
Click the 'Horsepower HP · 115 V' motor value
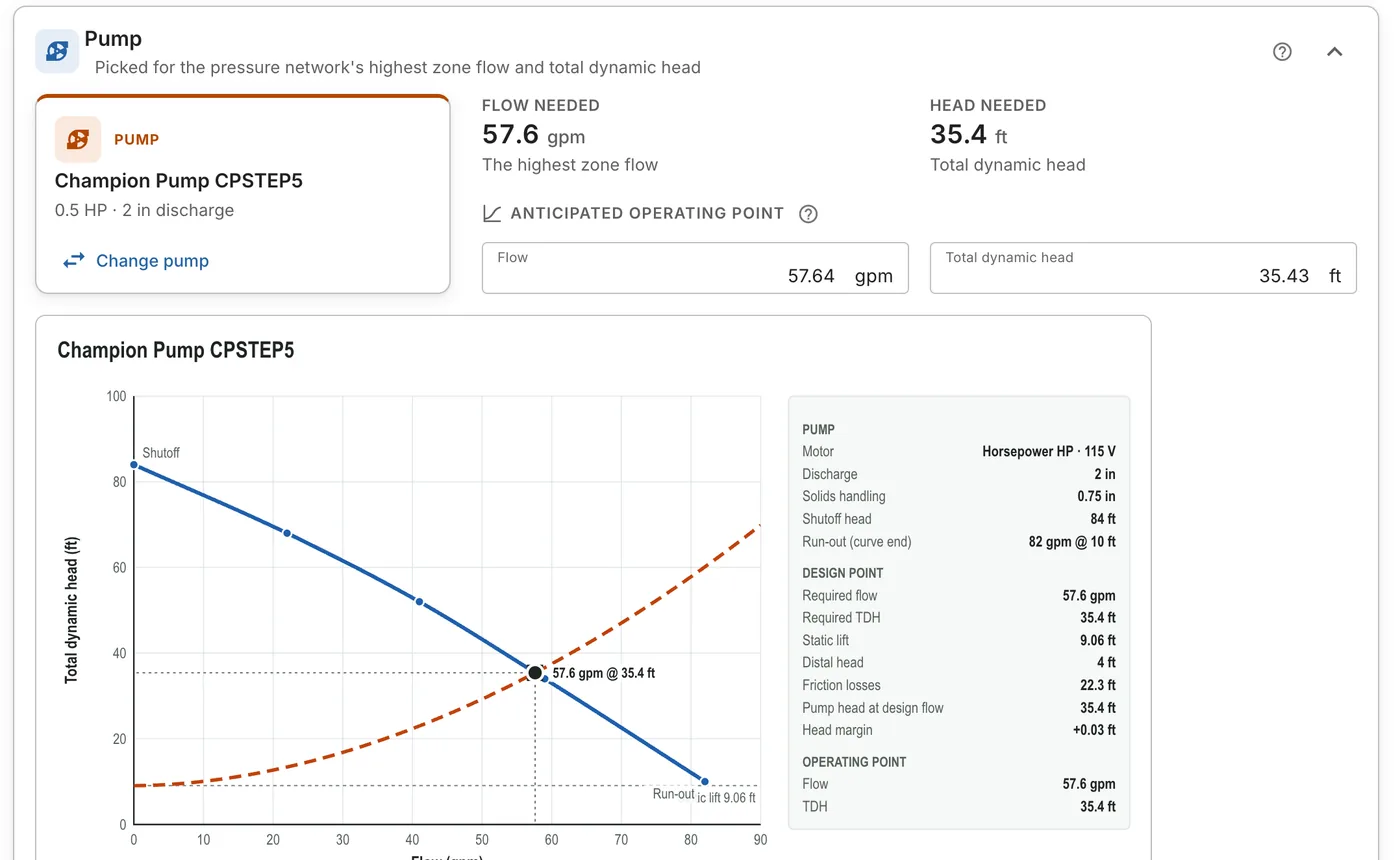(x=1049, y=452)
